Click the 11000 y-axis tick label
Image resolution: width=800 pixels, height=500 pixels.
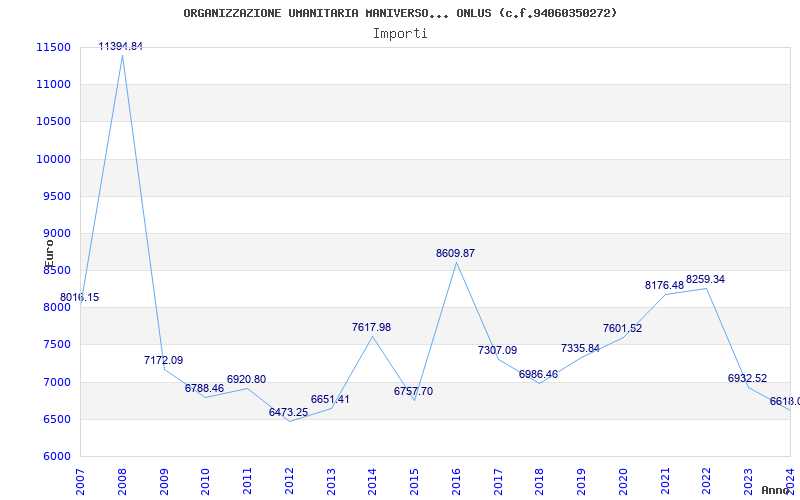click(53, 85)
